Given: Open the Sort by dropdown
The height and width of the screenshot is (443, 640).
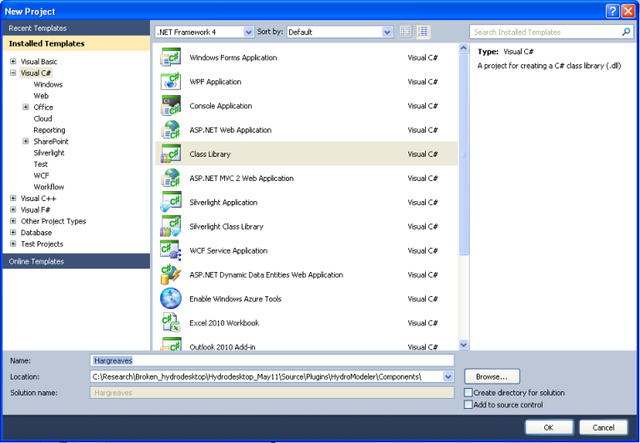Looking at the screenshot, I should [387, 32].
